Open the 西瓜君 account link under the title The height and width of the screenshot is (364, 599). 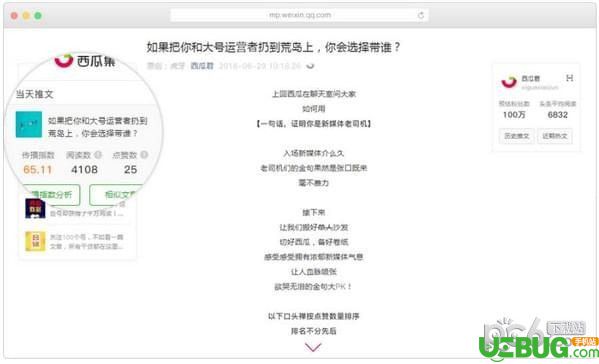[x=202, y=66]
